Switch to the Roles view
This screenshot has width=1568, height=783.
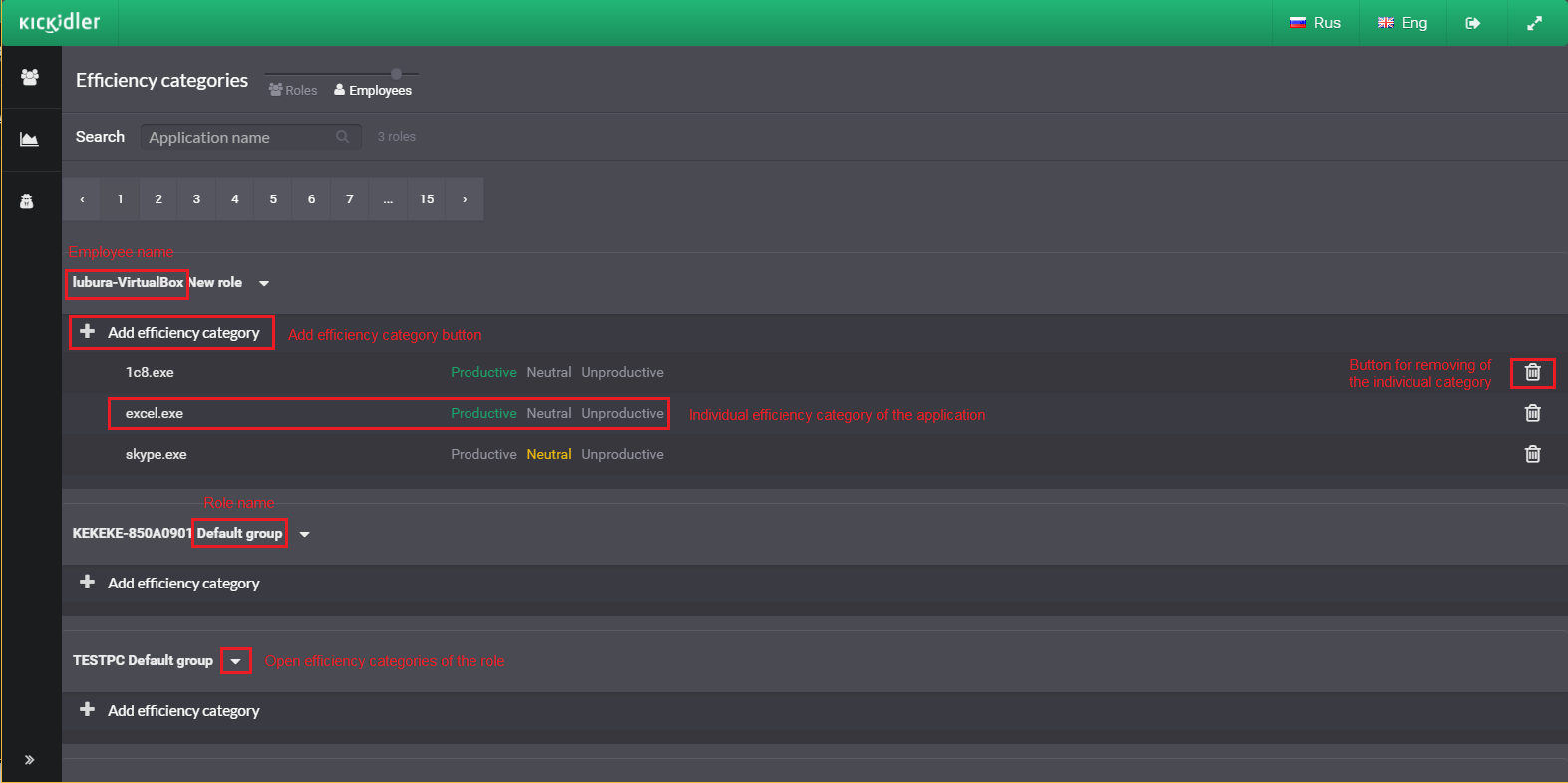(293, 90)
